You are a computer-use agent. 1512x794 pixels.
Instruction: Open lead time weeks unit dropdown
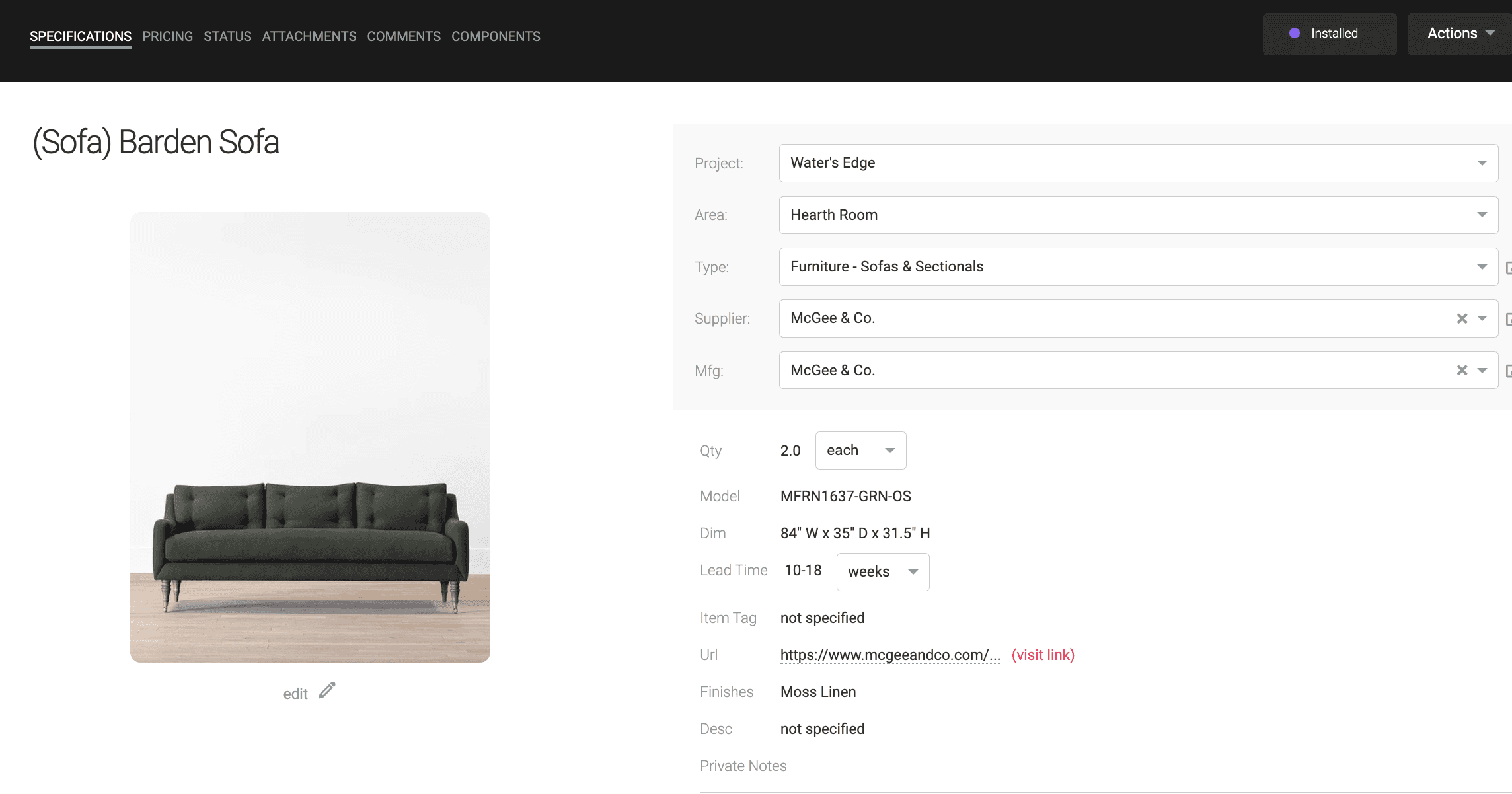click(x=882, y=572)
